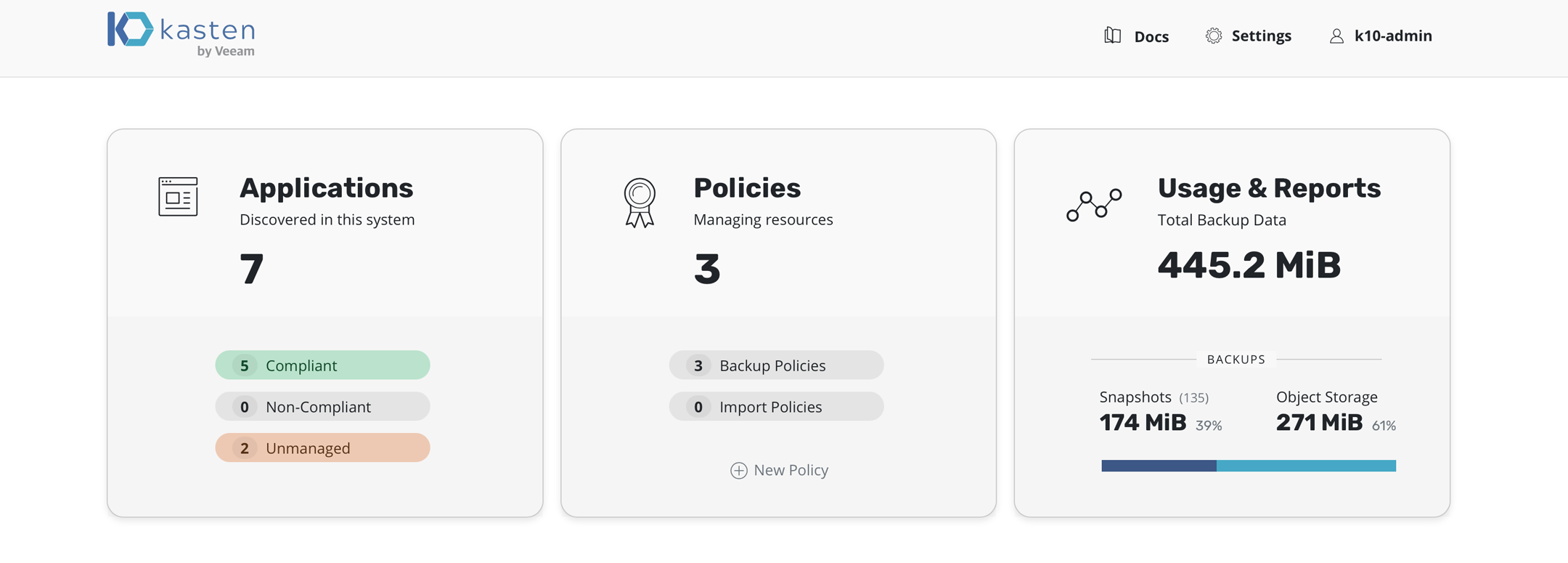This screenshot has height=563, width=1568.
Task: Click the plus icon beside New Policy
Action: coord(738,471)
